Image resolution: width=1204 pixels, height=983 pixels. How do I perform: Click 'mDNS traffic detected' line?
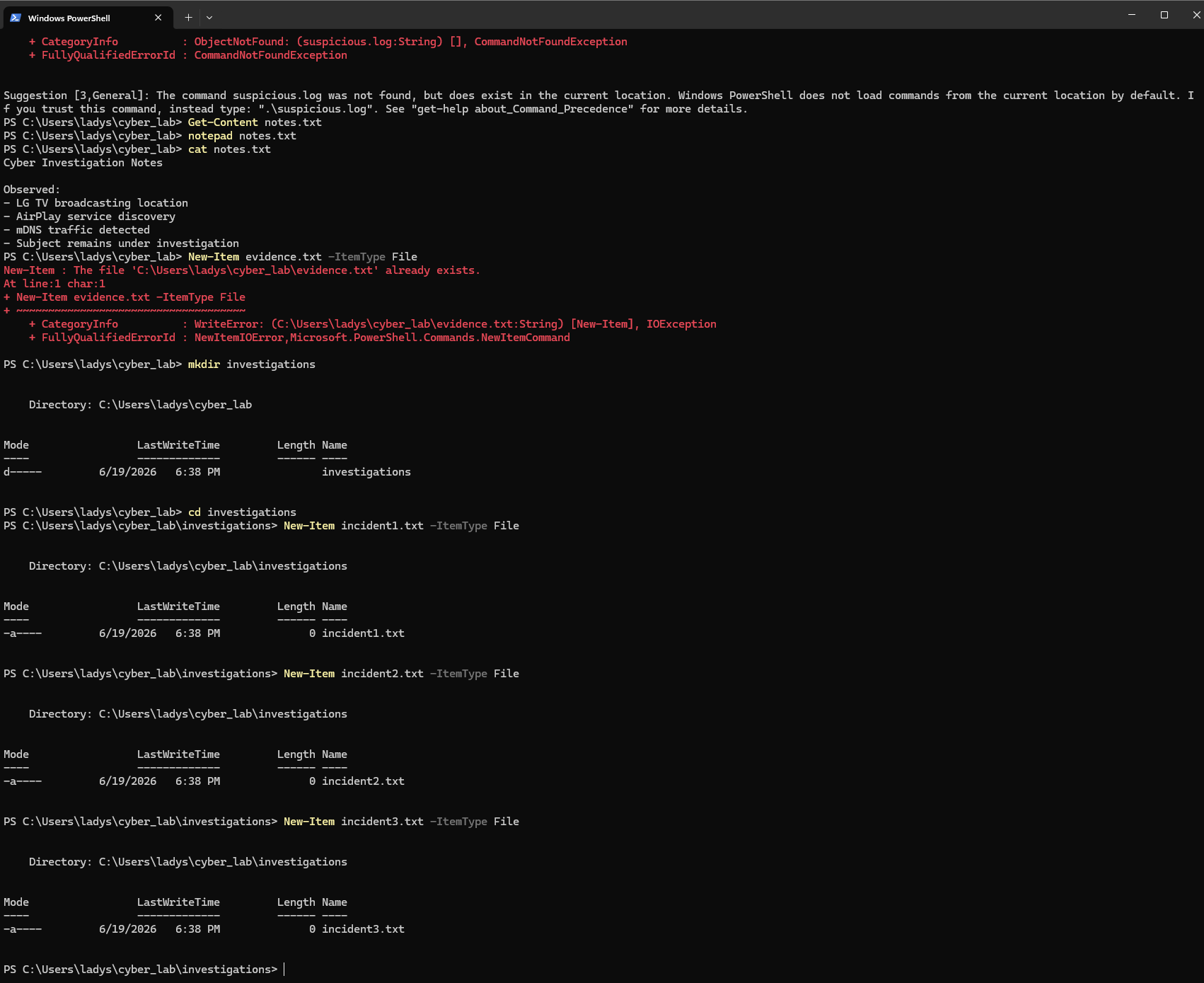(76, 230)
